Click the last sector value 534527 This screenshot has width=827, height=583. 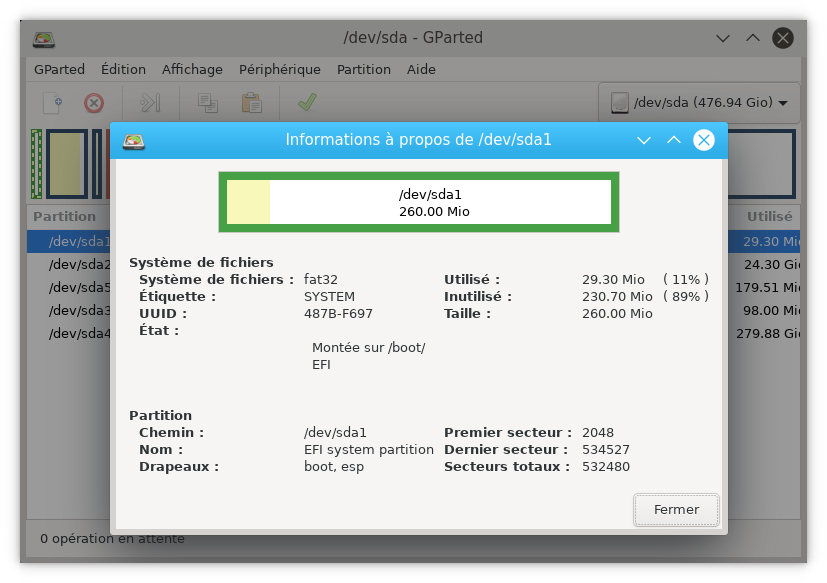tap(605, 450)
